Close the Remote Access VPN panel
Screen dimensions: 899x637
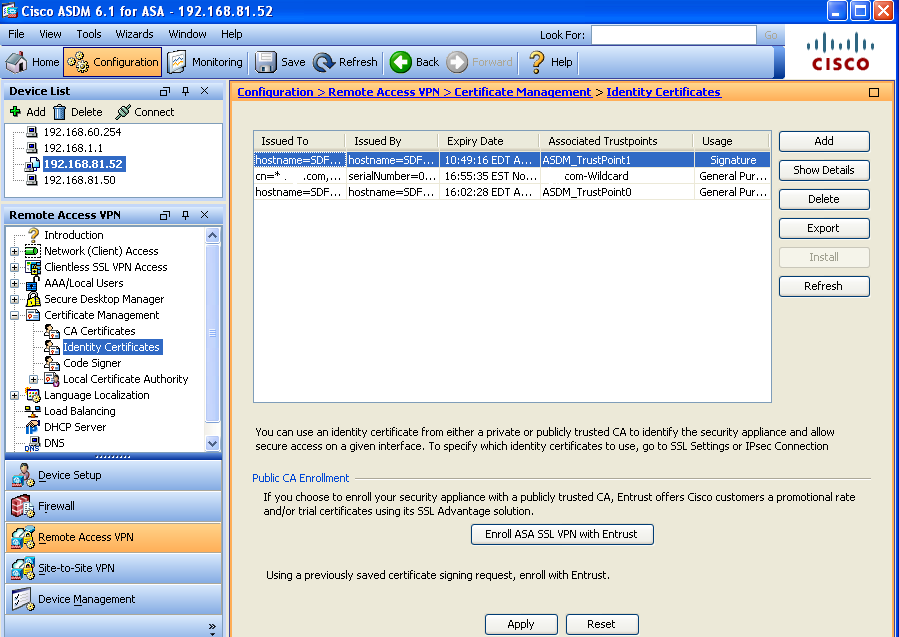[x=205, y=215]
